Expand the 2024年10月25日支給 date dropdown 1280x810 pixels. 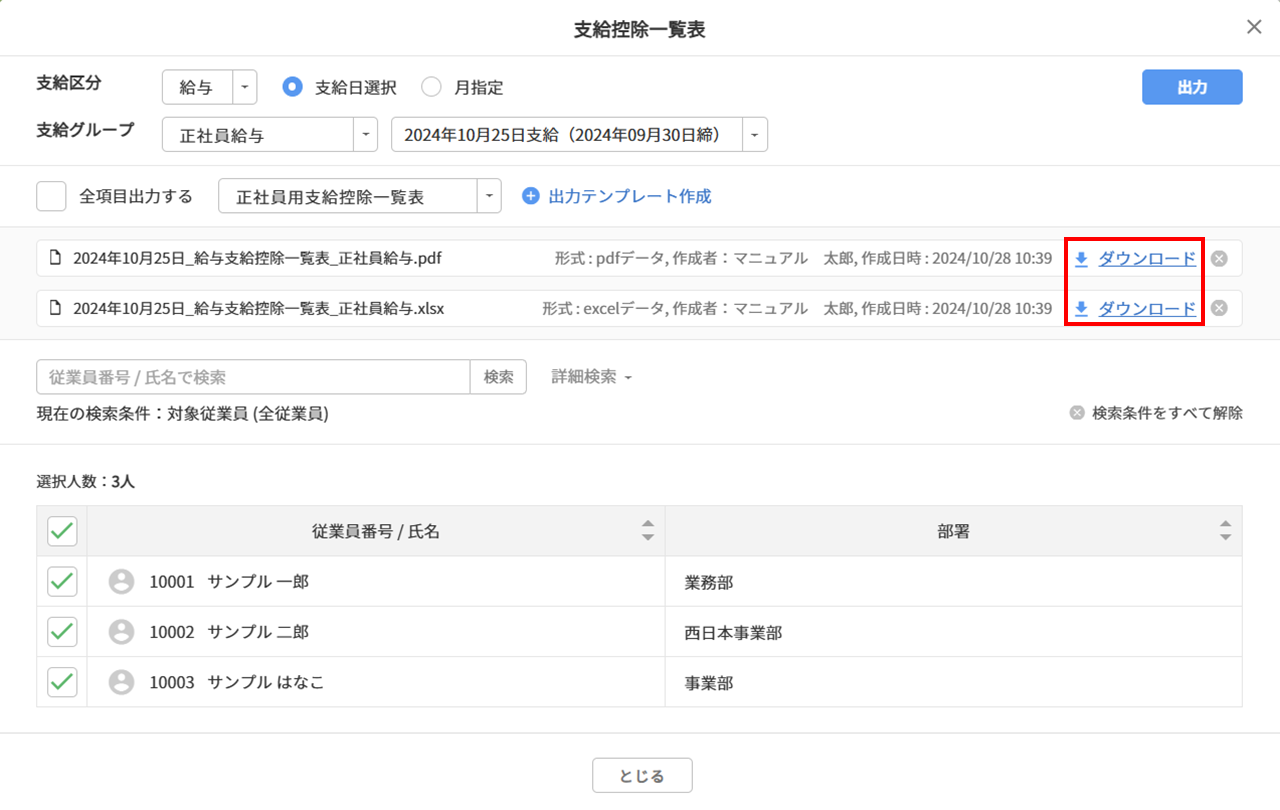[x=755, y=134]
